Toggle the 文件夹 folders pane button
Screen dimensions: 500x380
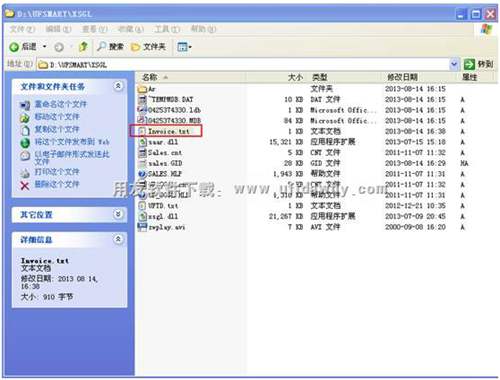coord(148,47)
